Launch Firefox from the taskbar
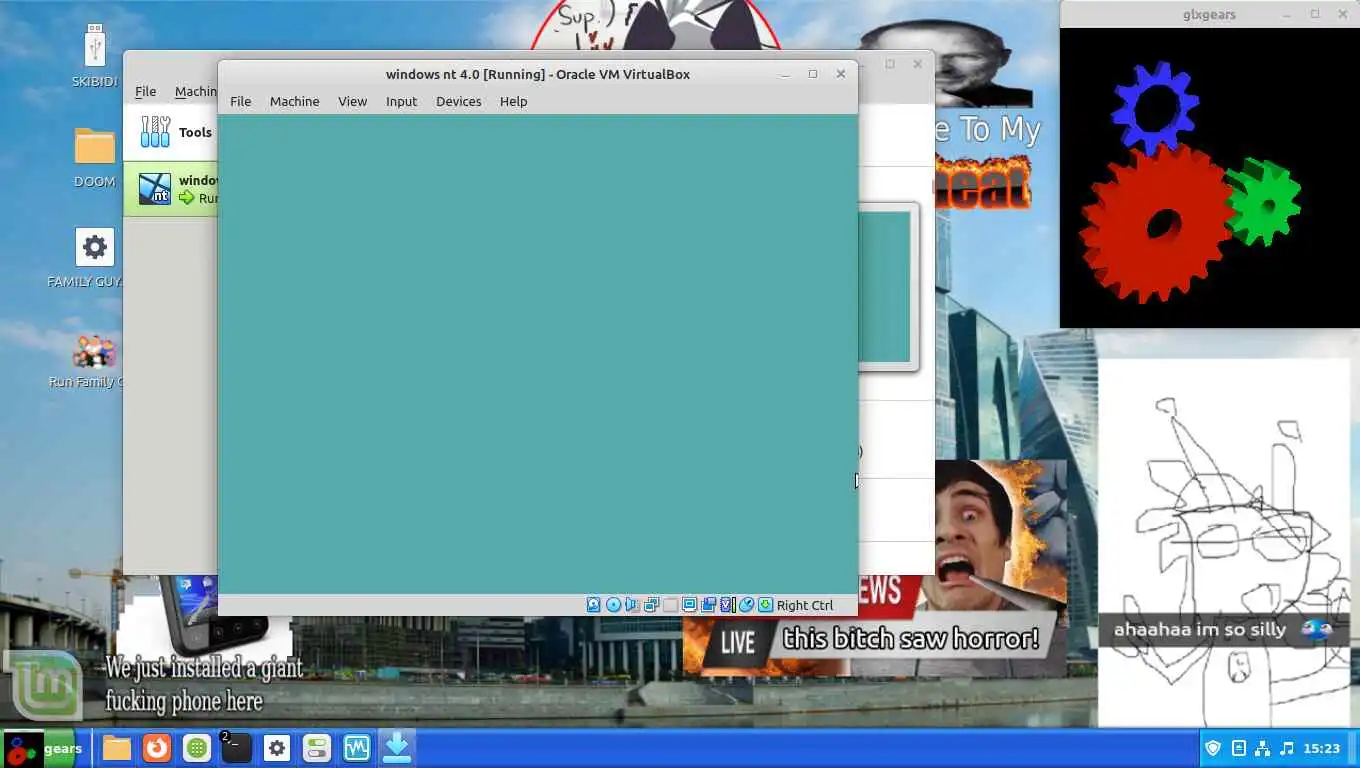The image size is (1360, 768). 157,748
